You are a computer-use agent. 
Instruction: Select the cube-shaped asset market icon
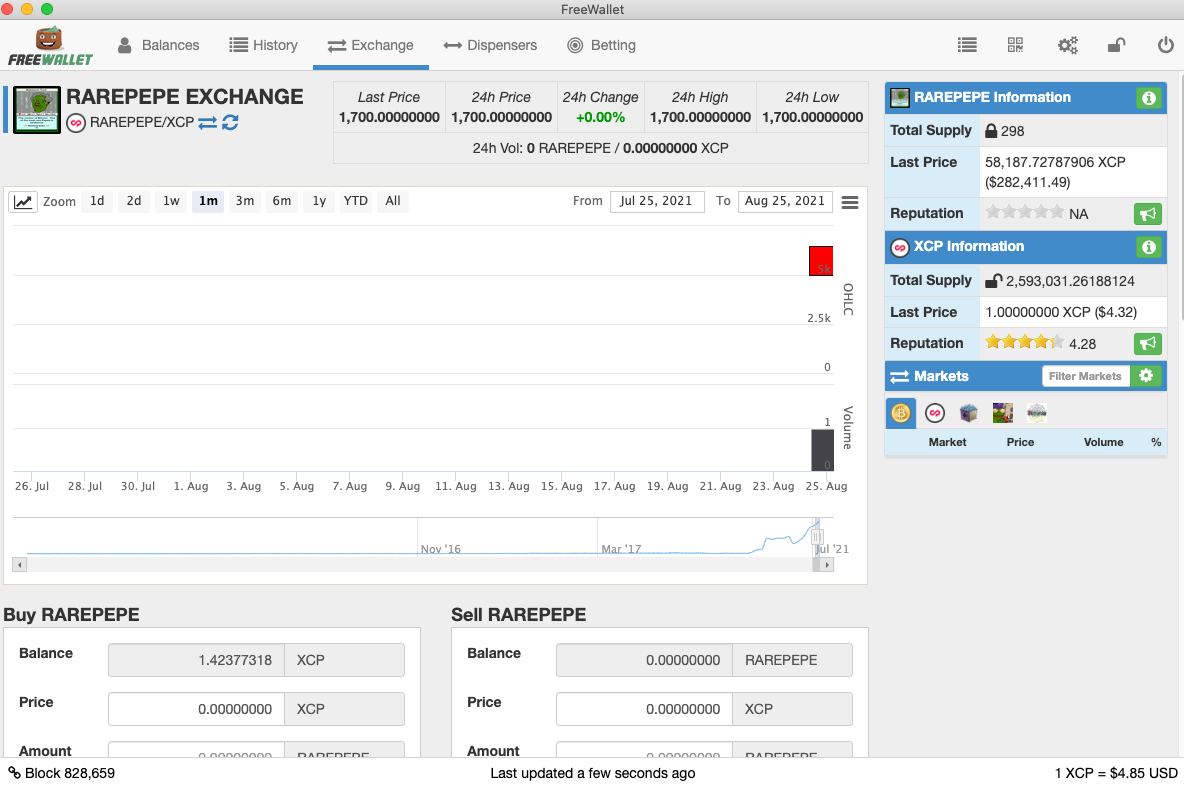tap(969, 413)
